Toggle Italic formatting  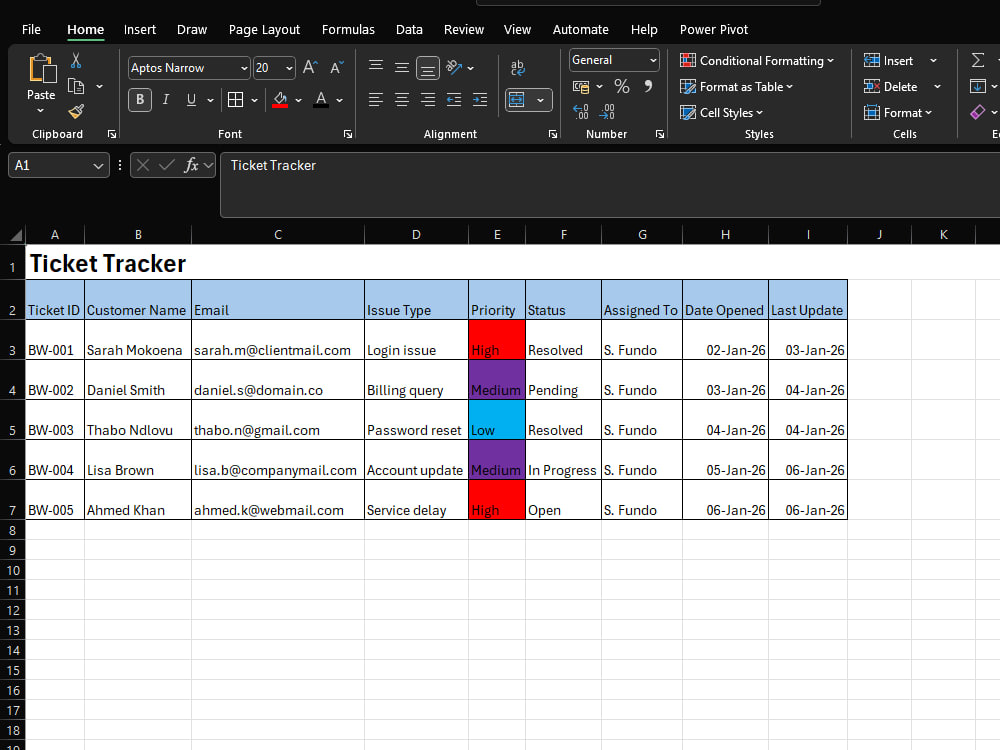(166, 99)
